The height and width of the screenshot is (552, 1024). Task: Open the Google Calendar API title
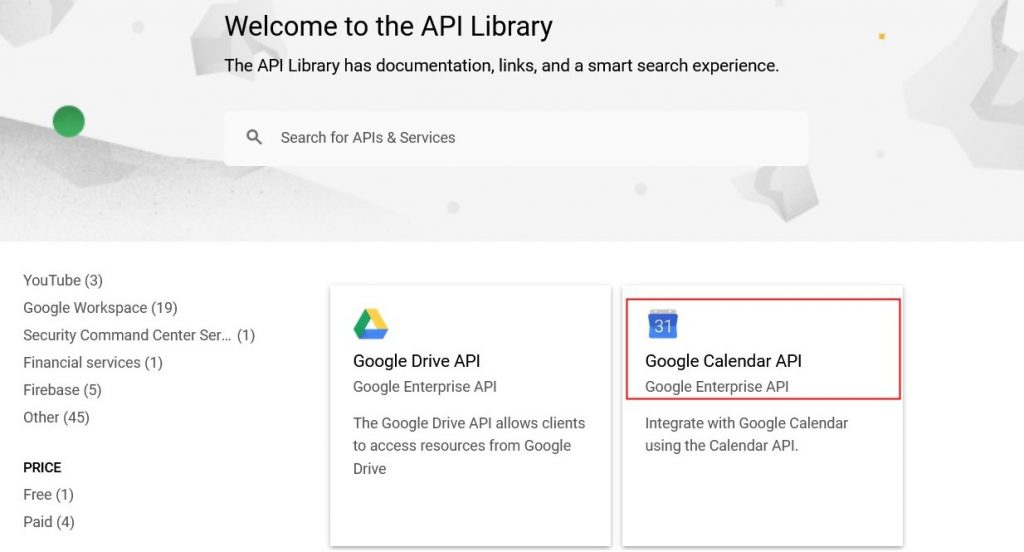(x=723, y=361)
